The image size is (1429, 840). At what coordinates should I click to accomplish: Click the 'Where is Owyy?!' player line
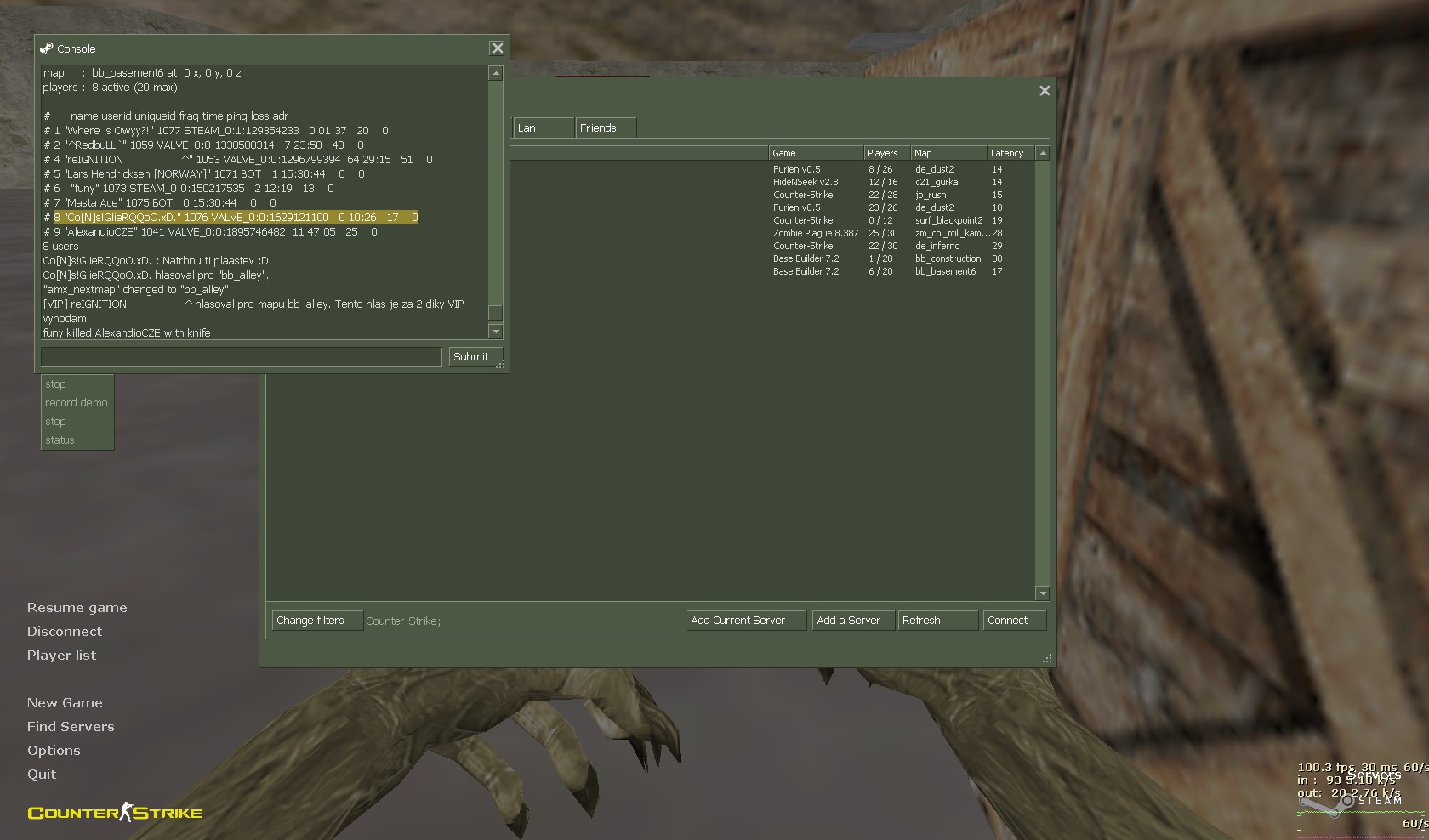coord(216,131)
